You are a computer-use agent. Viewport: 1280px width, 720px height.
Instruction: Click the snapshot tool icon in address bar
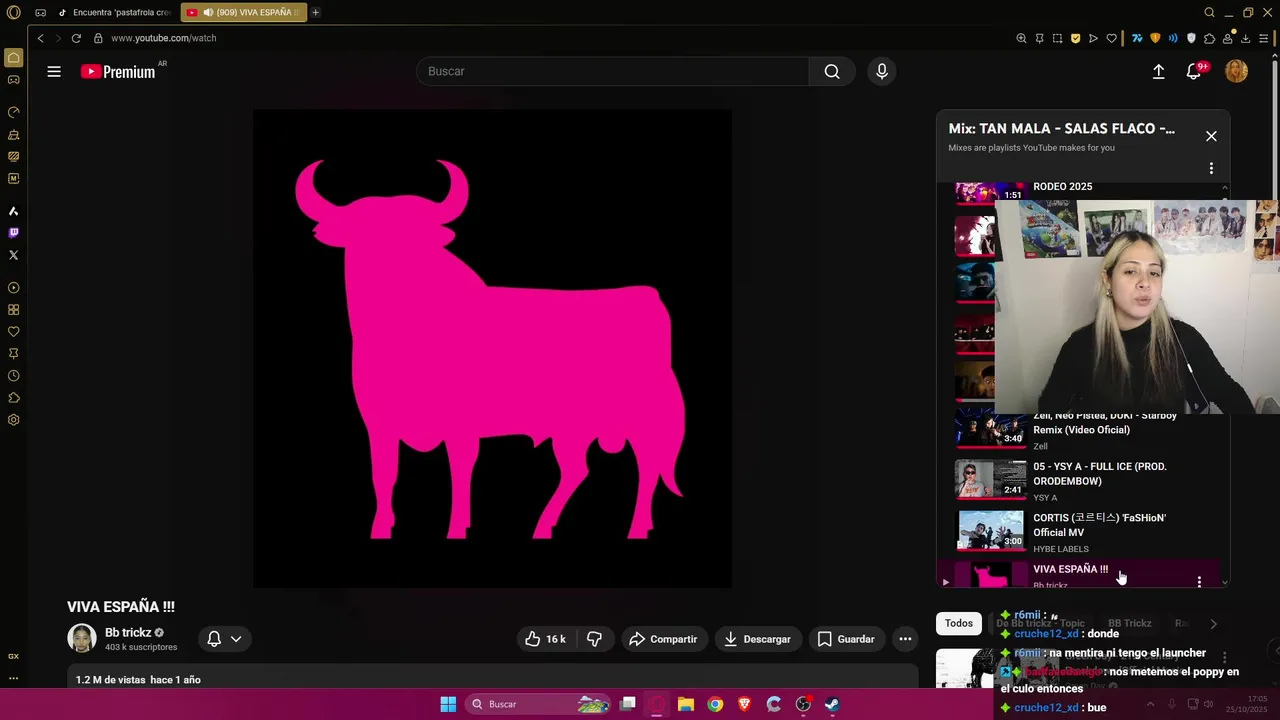[x=1057, y=38]
